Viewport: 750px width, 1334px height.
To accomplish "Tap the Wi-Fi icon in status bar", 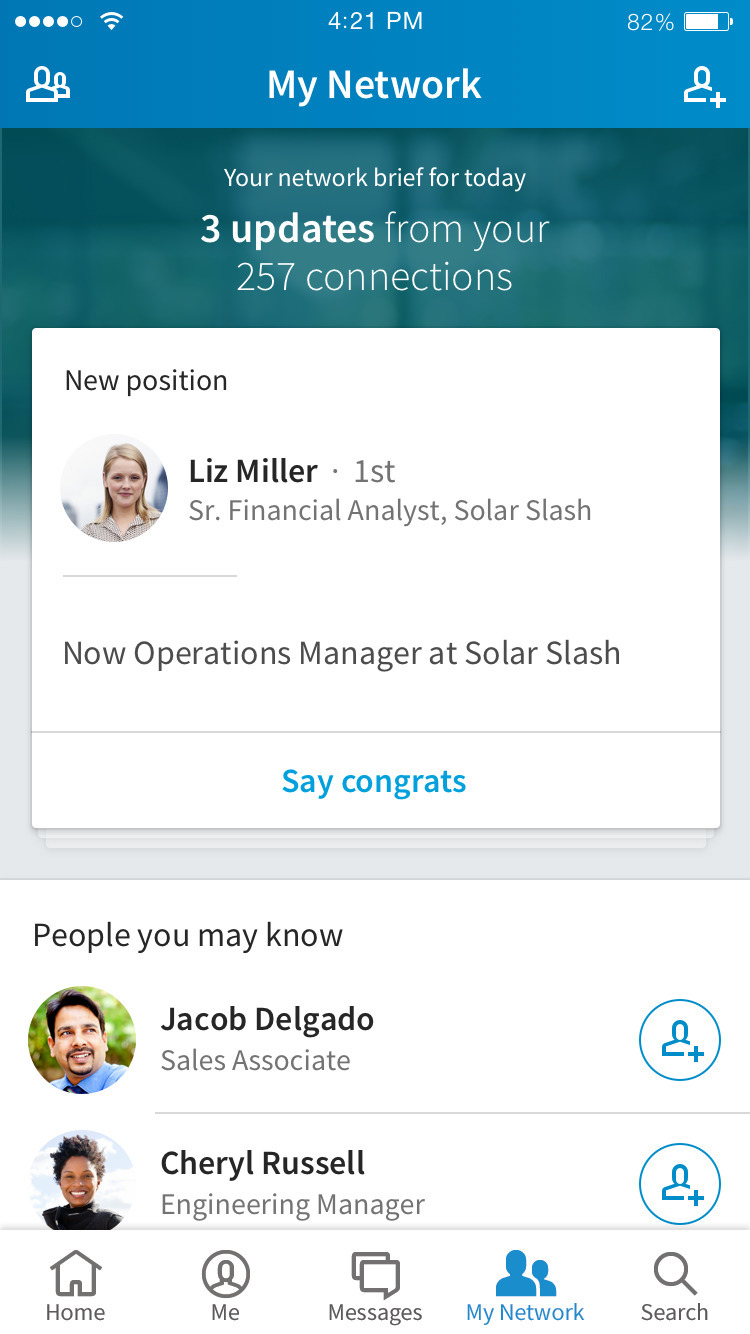I will click(112, 22).
